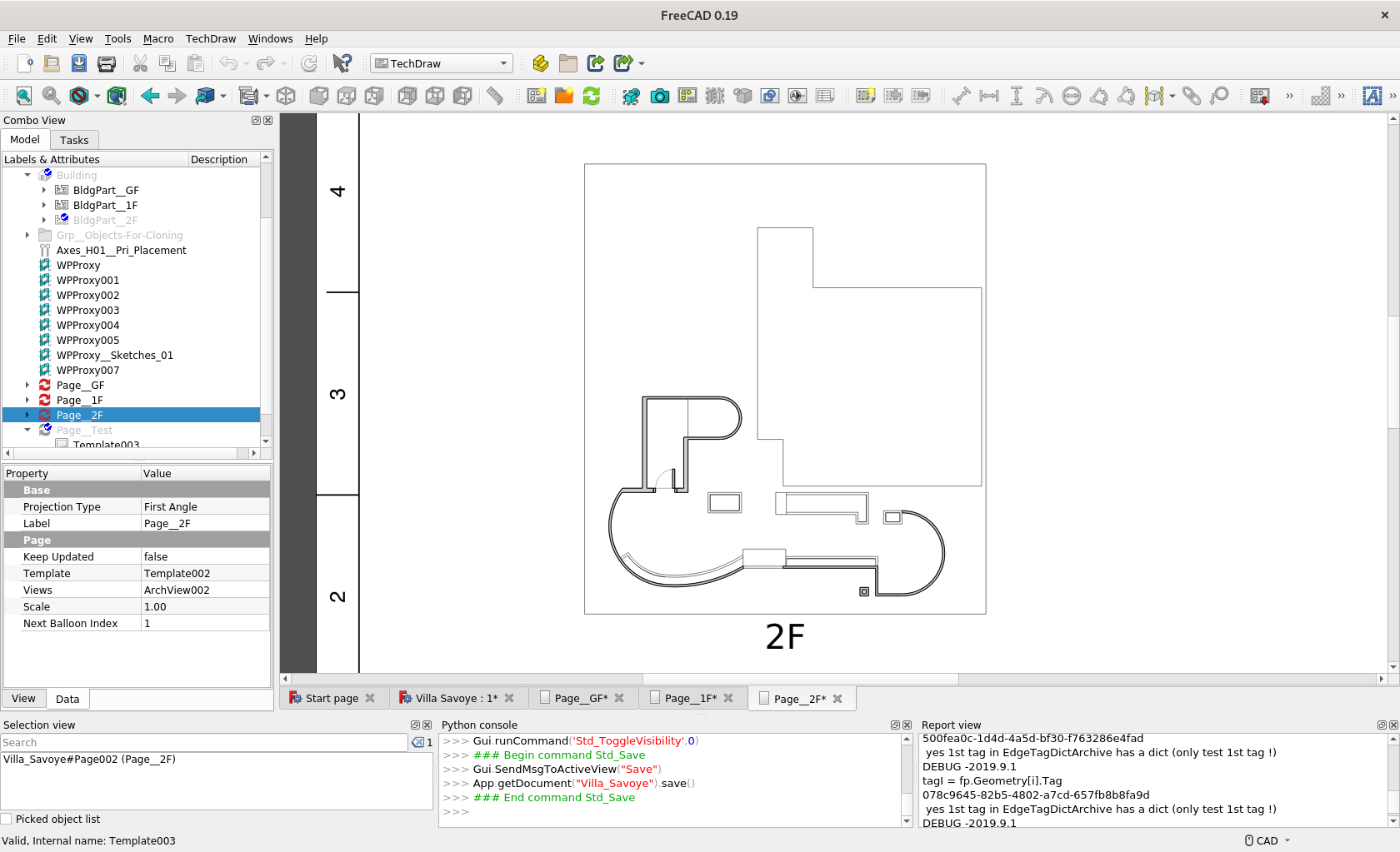The height and width of the screenshot is (852, 1400).
Task: Click the Insert Projection Group icon
Action: click(687, 96)
